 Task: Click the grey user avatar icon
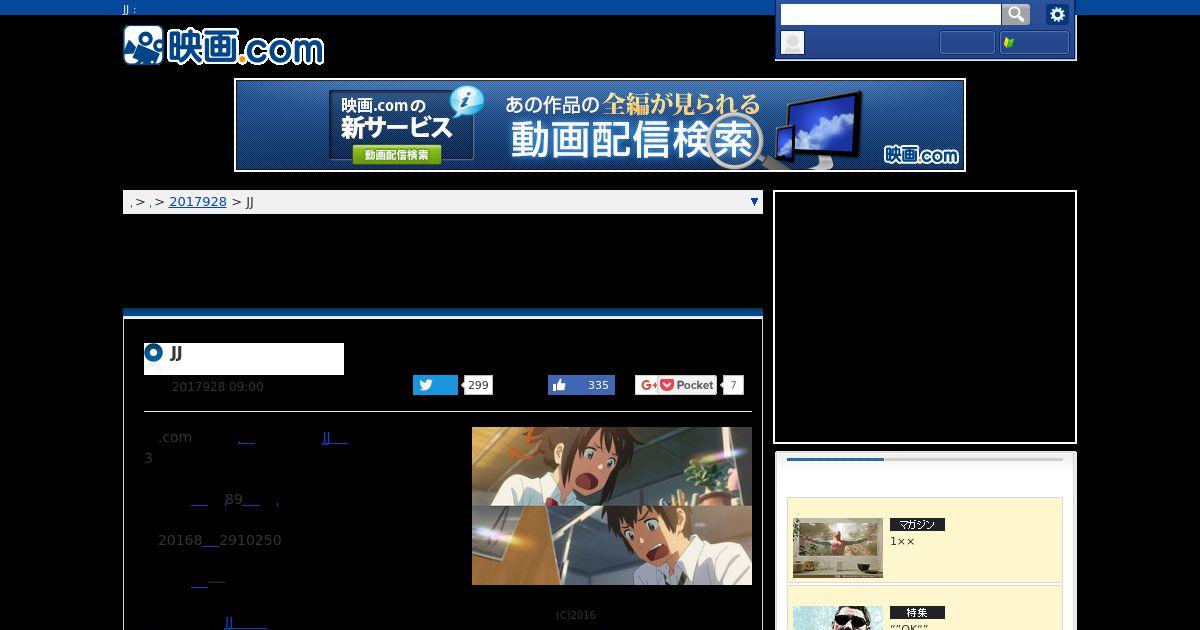(x=792, y=42)
